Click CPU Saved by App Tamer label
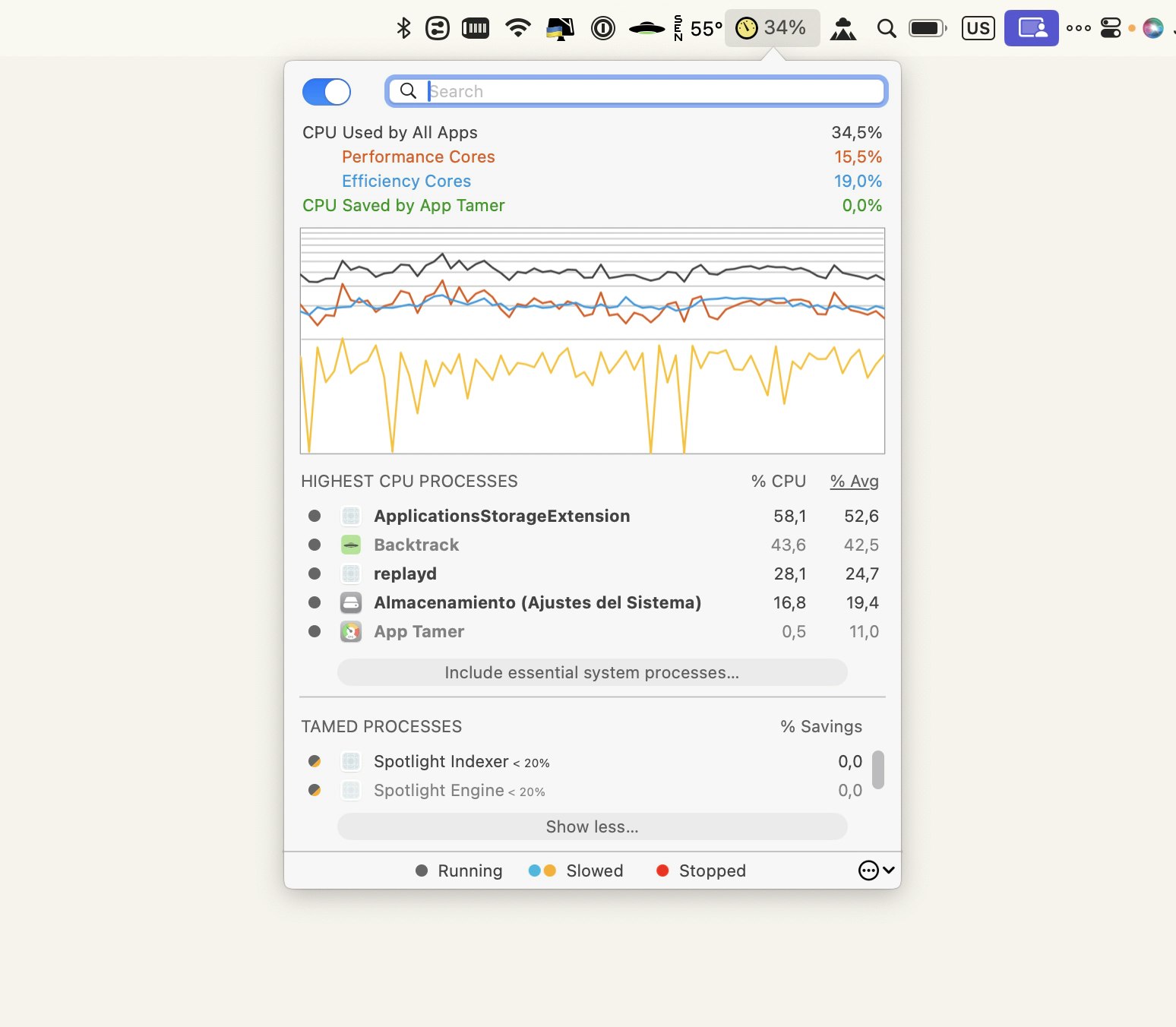Viewport: 1176px width, 1027px height. [403, 206]
